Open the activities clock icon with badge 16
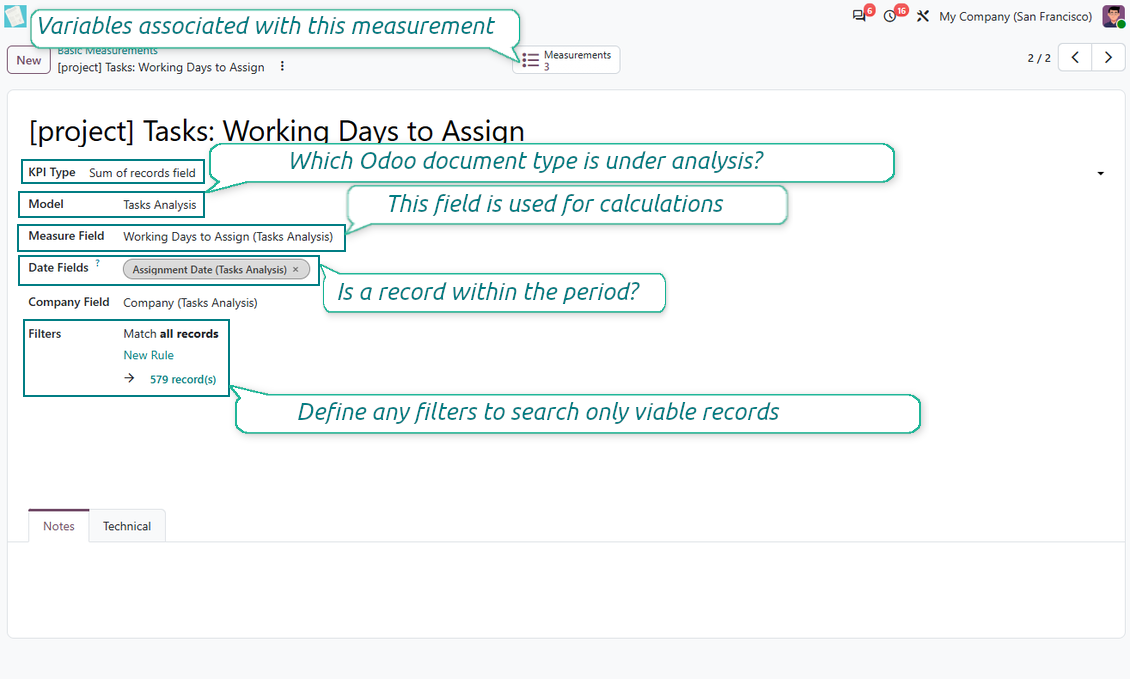The height and width of the screenshot is (679, 1130). [892, 15]
